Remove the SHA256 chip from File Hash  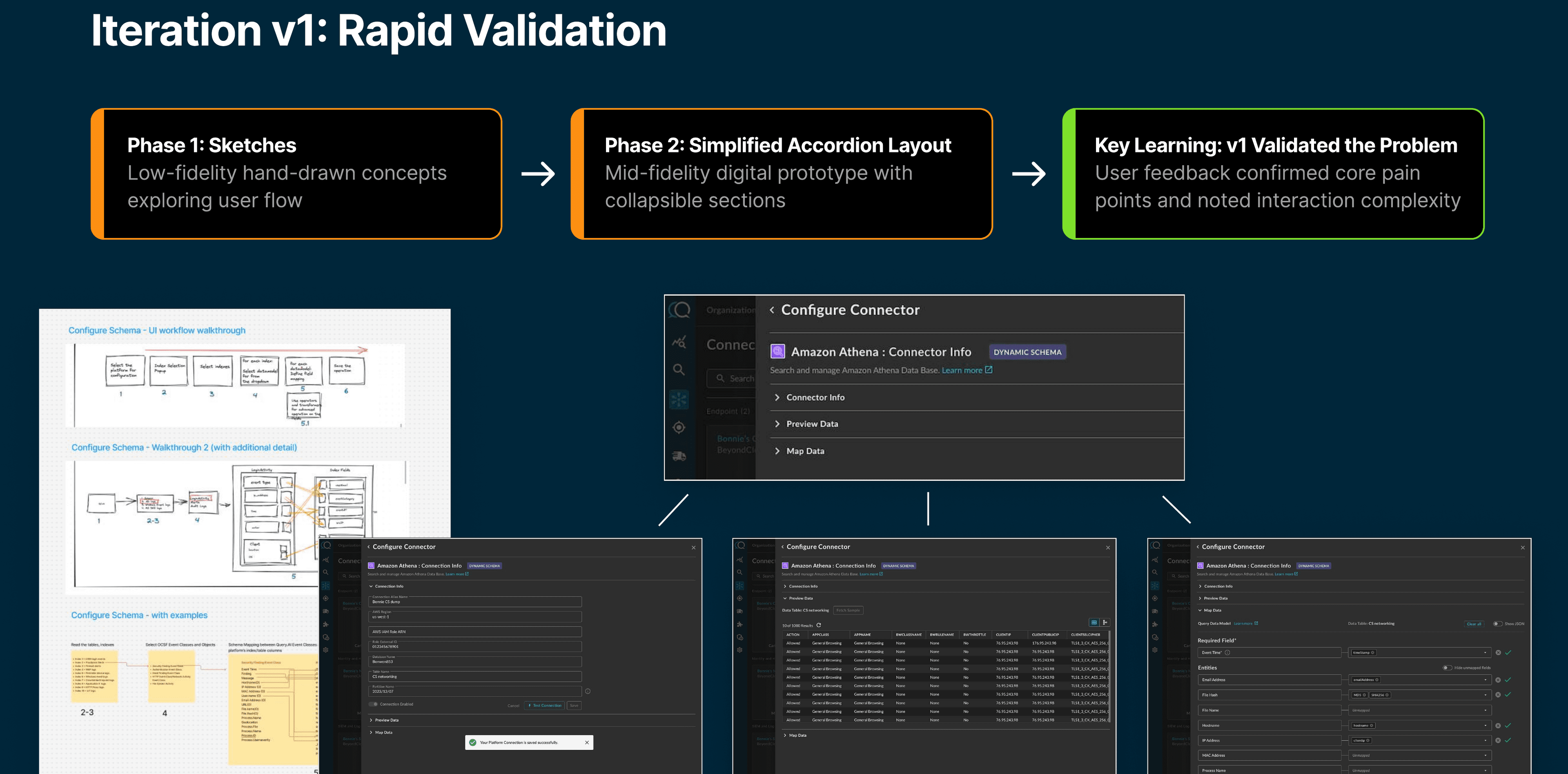click(x=1387, y=695)
